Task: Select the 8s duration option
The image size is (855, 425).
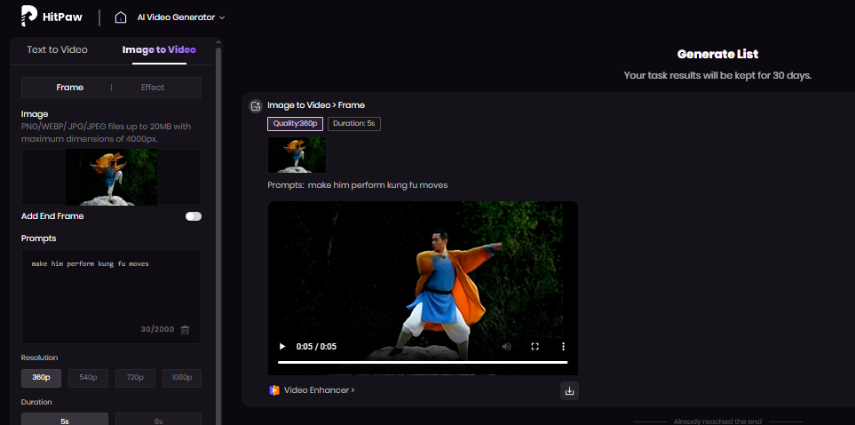Action: tap(158, 420)
